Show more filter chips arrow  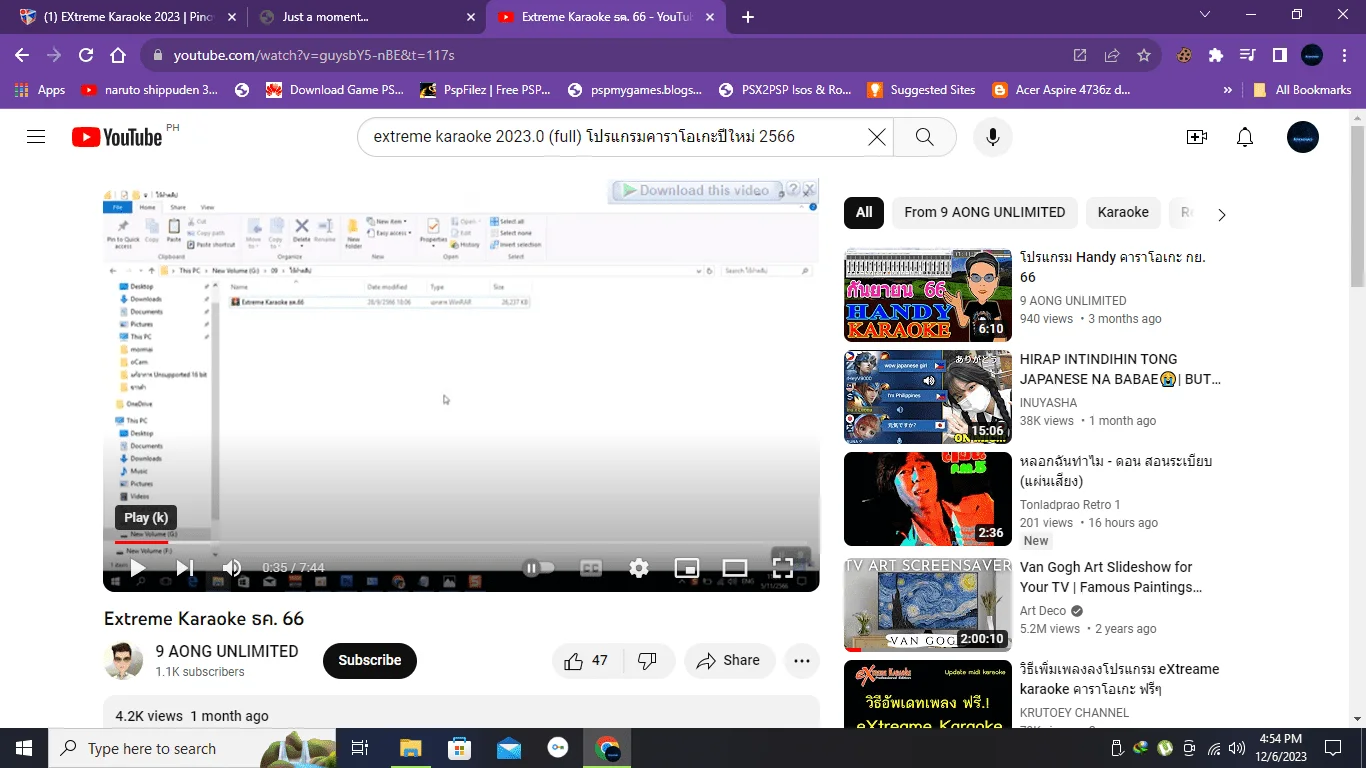pyautogui.click(x=1221, y=214)
